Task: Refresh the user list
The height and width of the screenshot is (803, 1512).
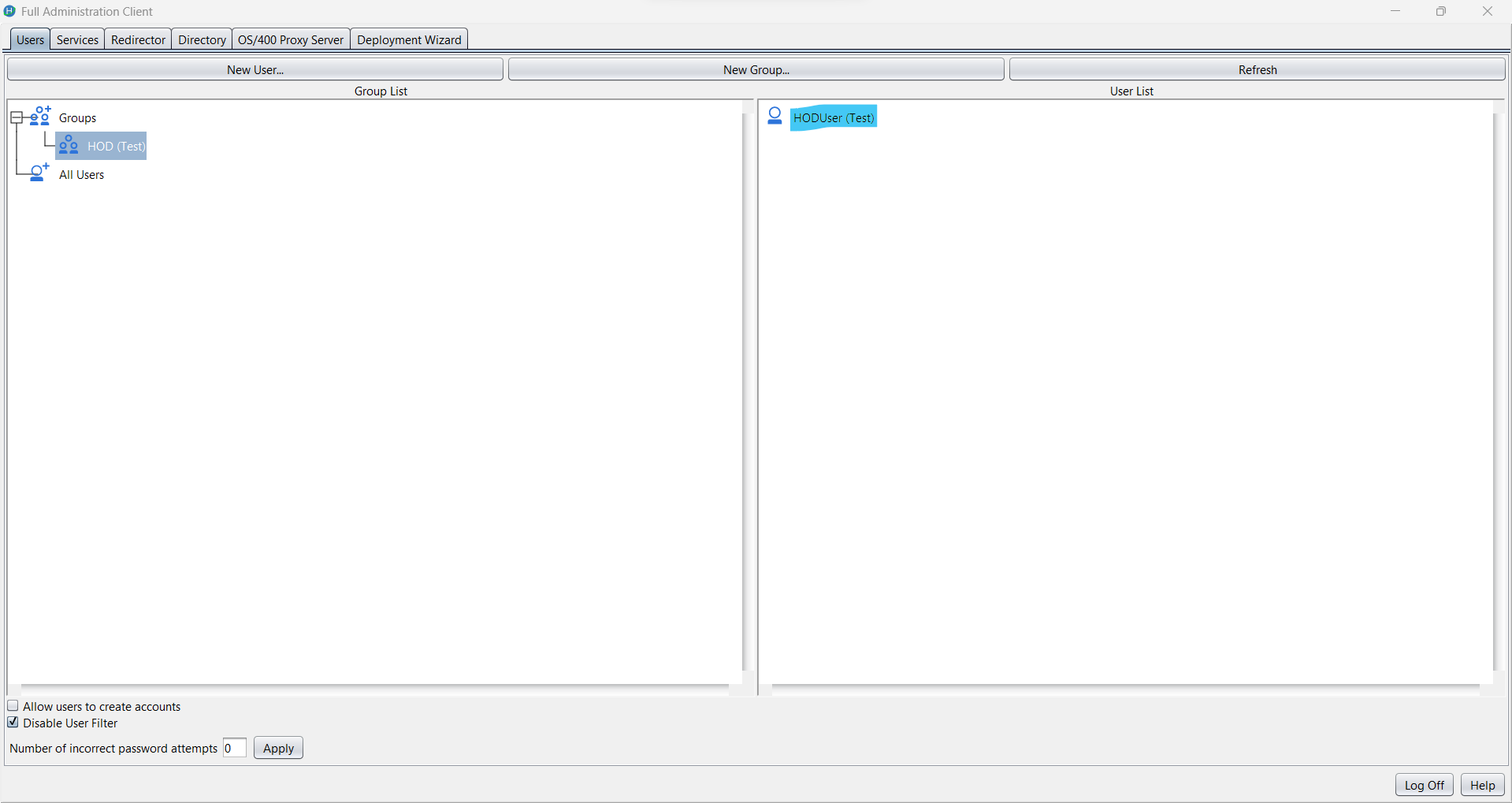Action: (1256, 69)
